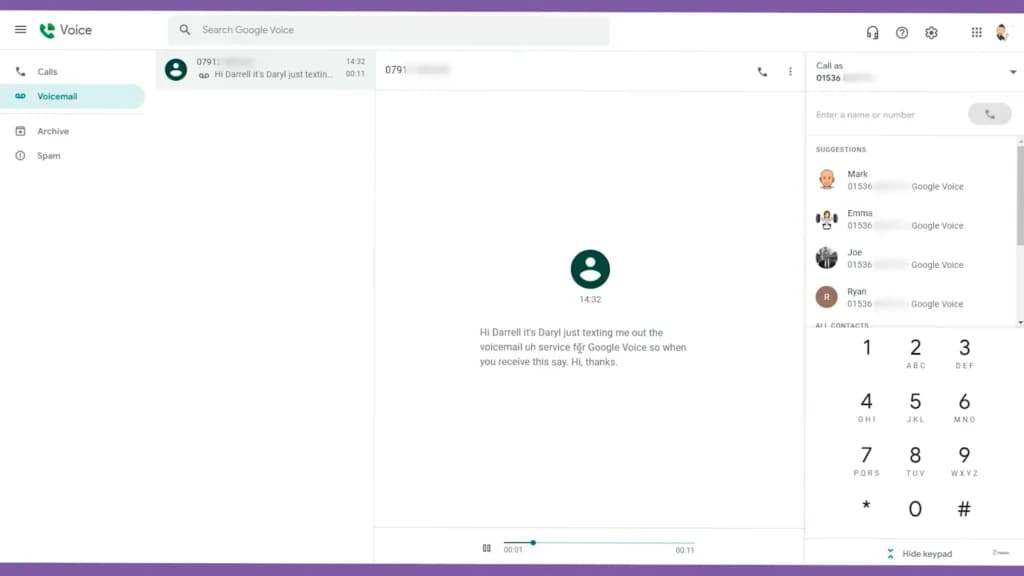Open the account profile picture
Viewport: 1024px width, 576px height.
tap(1002, 32)
